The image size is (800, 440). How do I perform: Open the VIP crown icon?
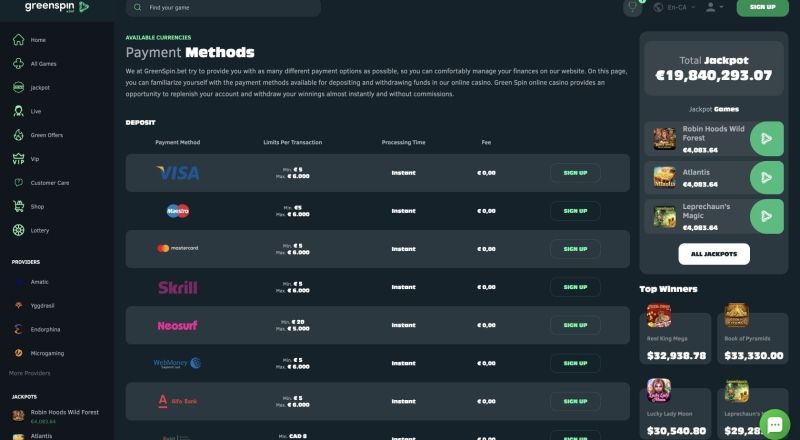18,159
